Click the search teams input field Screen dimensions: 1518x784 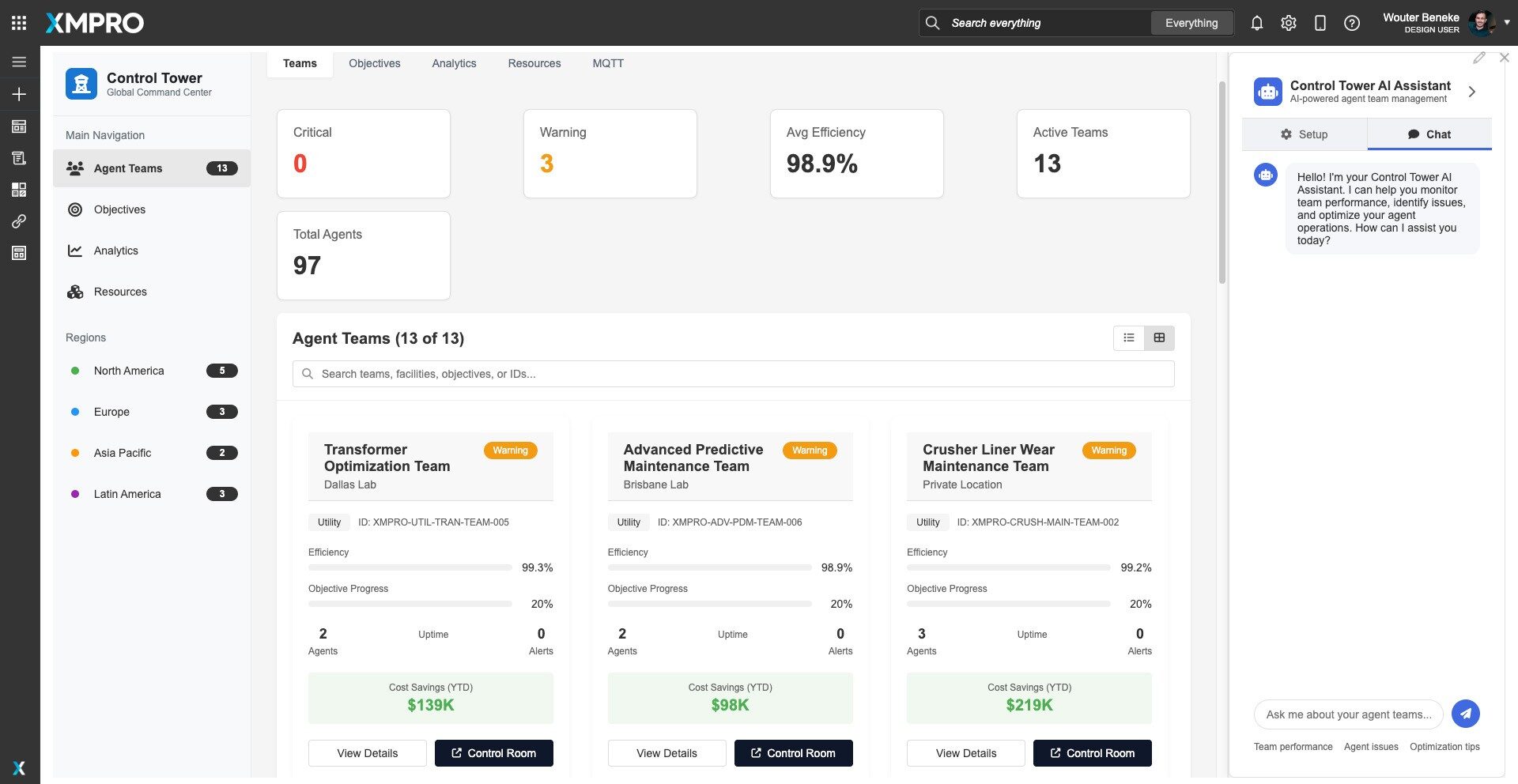(x=733, y=374)
